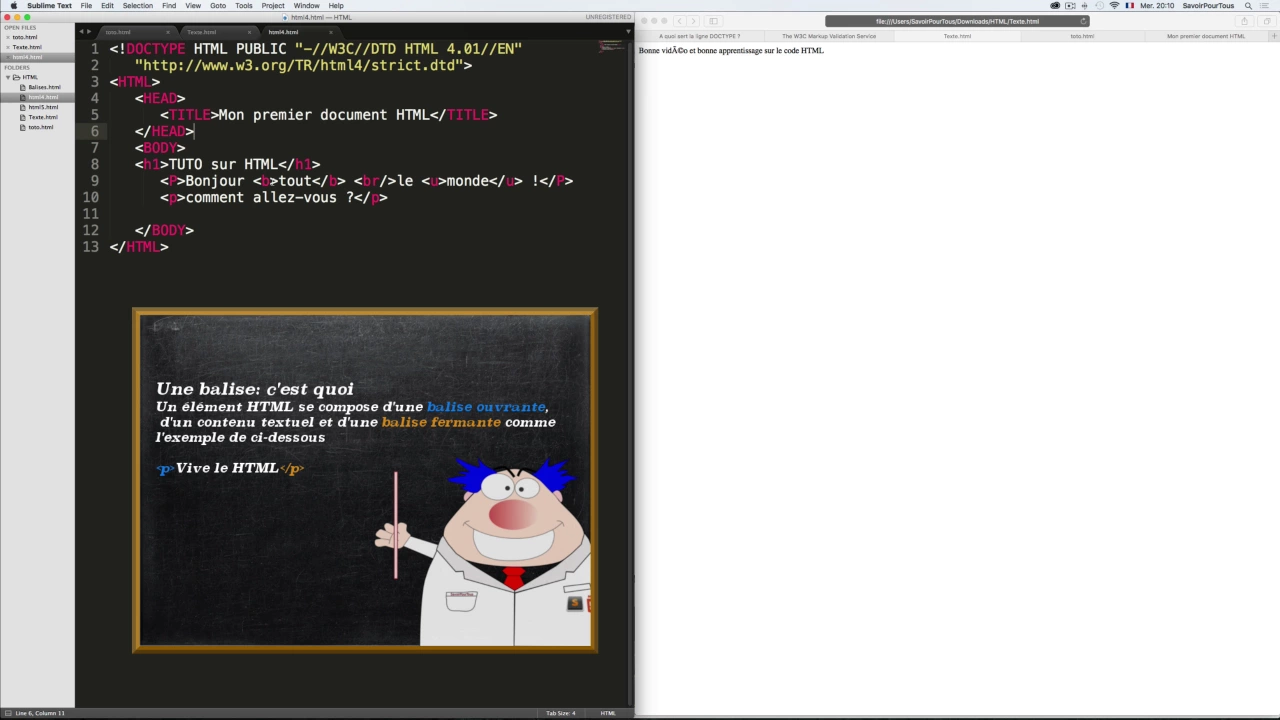The height and width of the screenshot is (720, 1280).
Task: Go forward in Safari window
Action: point(693,21)
